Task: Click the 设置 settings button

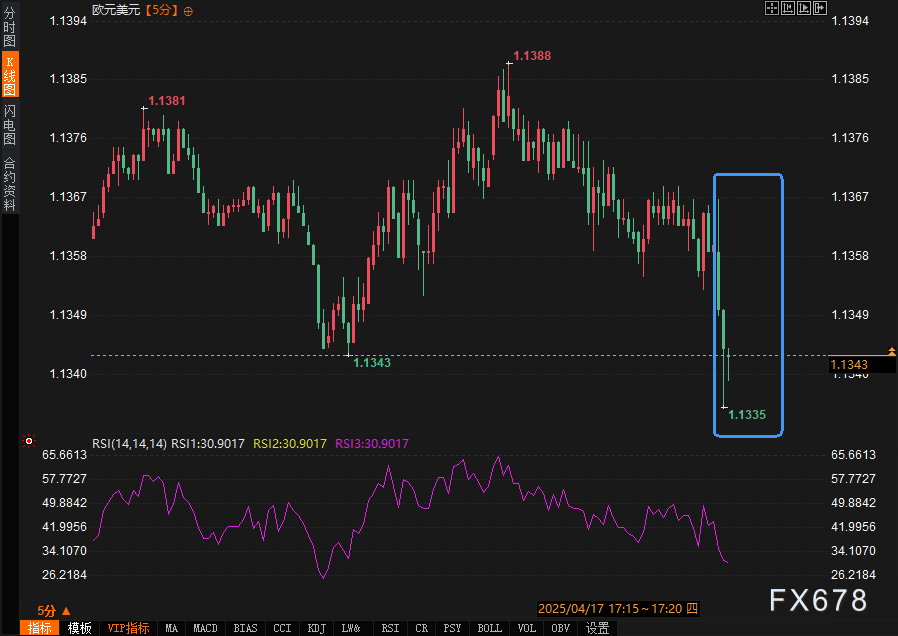Action: click(x=597, y=628)
